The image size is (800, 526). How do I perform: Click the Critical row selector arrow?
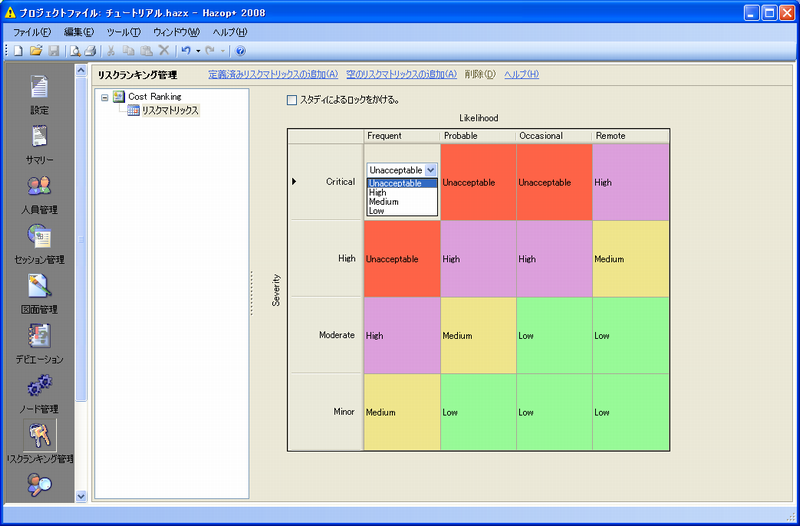294,182
